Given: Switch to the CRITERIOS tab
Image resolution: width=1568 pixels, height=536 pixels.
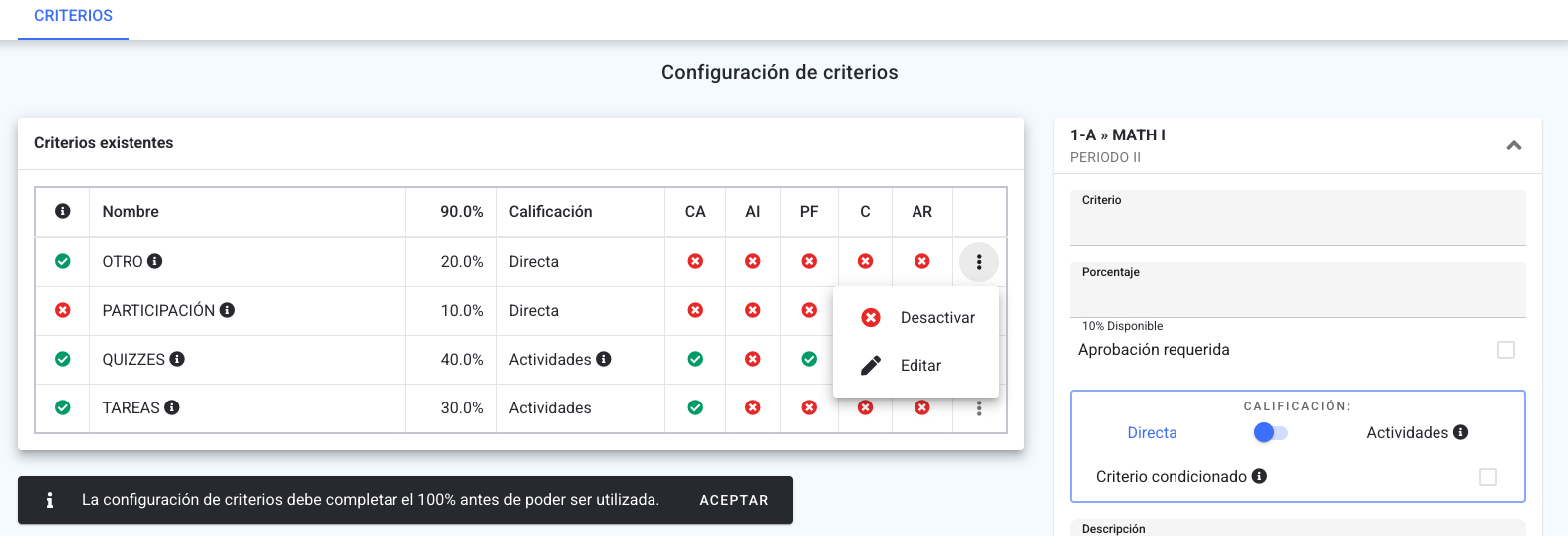Looking at the screenshot, I should pos(73,17).
